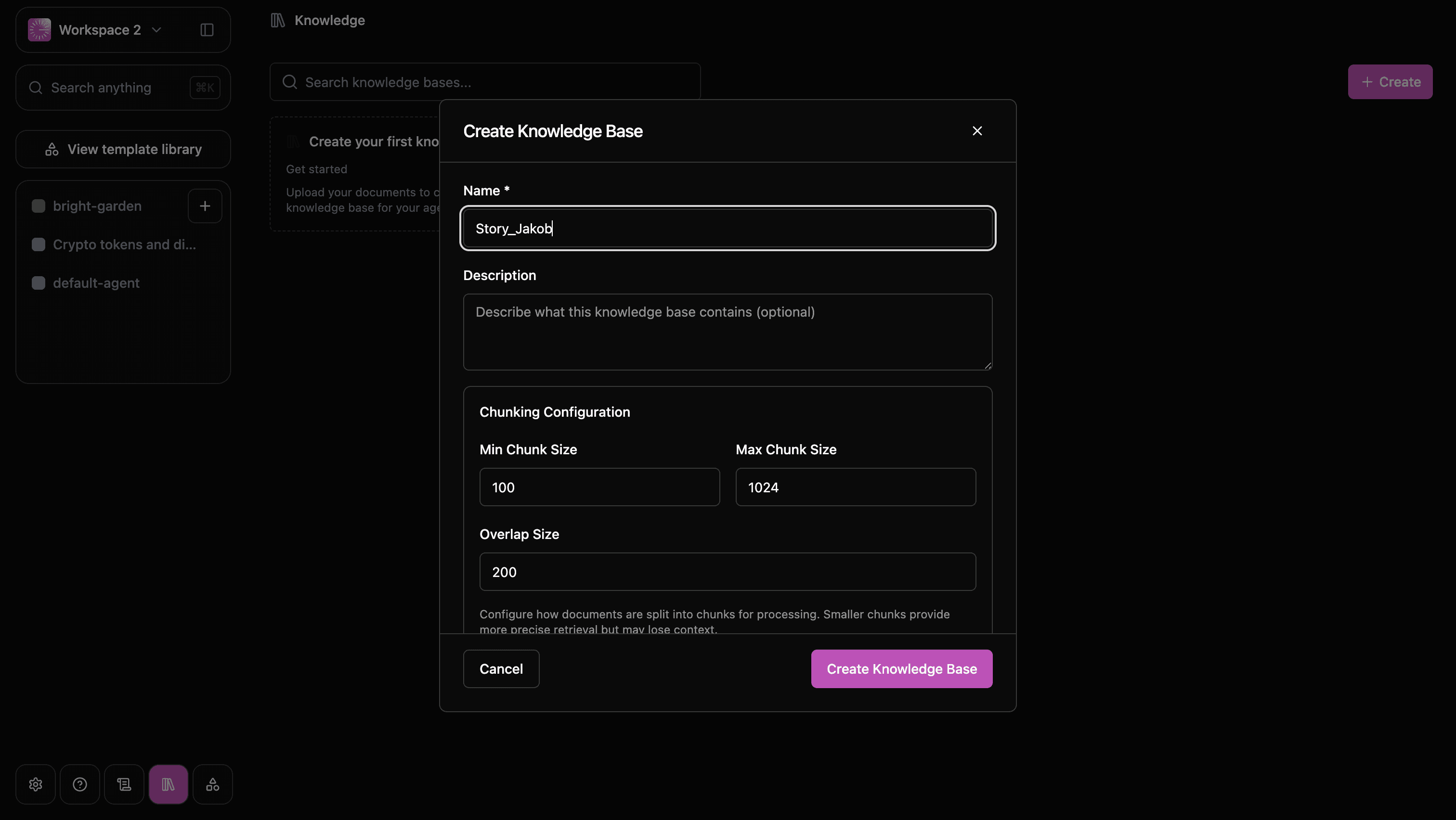Image resolution: width=1456 pixels, height=820 pixels.
Task: Open the workflows shapes icon in bottom bar
Action: [x=212, y=784]
